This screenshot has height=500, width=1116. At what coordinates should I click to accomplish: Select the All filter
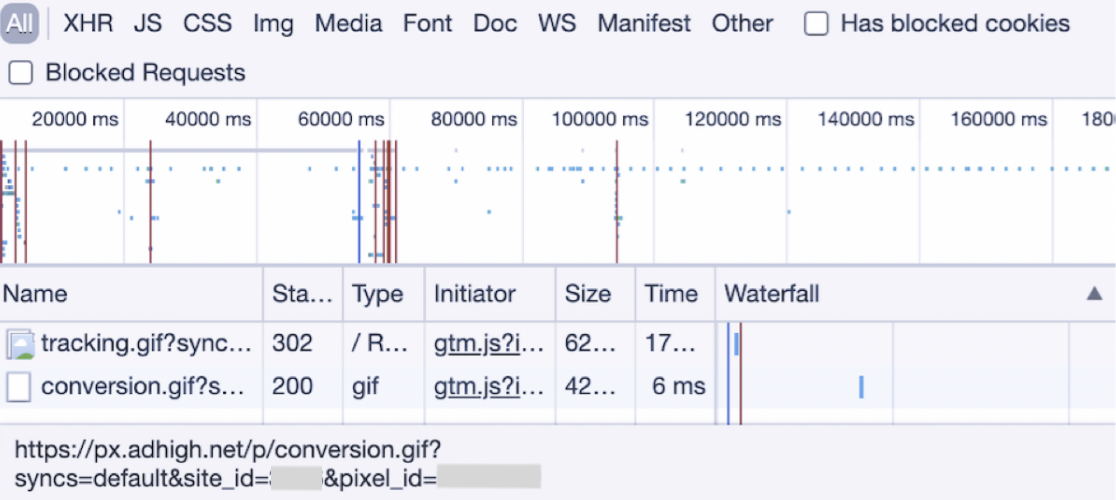click(20, 24)
